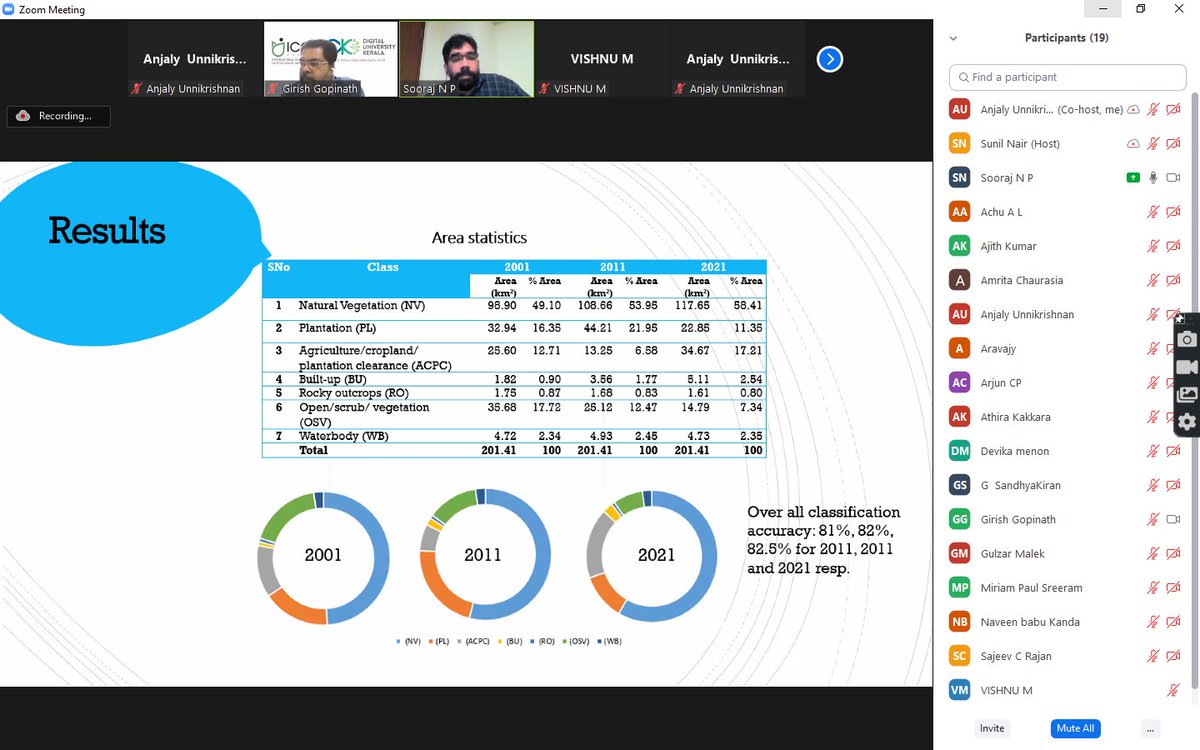Click Sajeev C Rajan's SC avatar
This screenshot has height=750, width=1200.
pos(960,656)
